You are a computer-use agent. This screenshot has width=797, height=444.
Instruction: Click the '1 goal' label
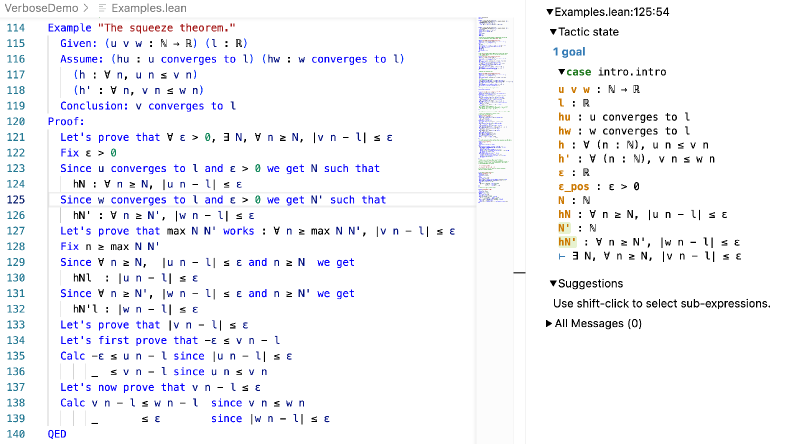[569, 52]
